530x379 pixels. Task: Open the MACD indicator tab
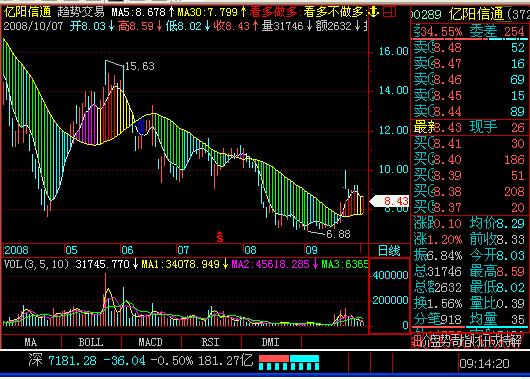pos(151,342)
